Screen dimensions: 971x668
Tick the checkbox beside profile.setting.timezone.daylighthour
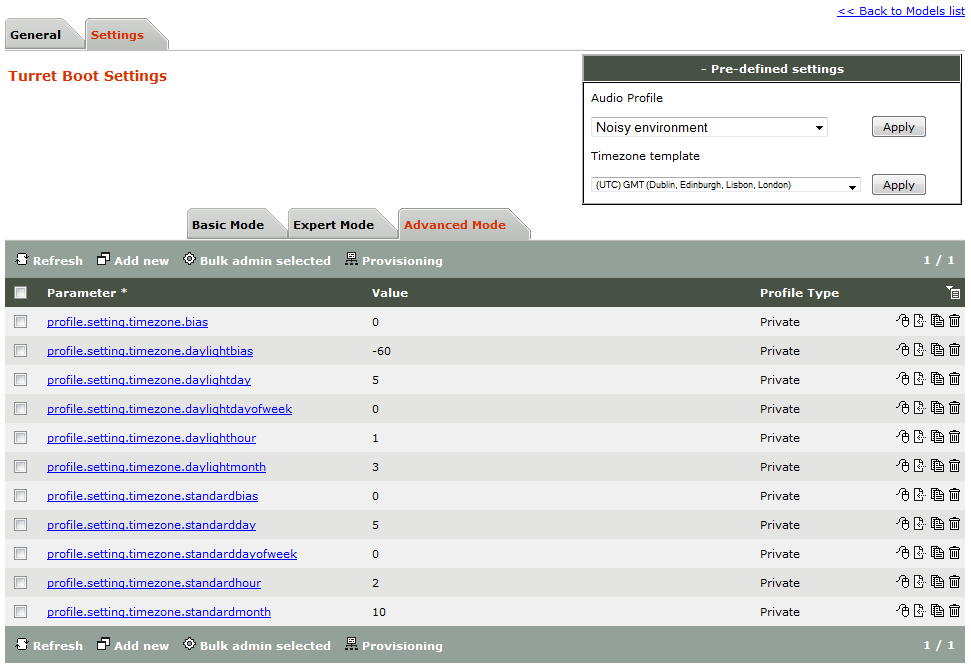[20, 438]
